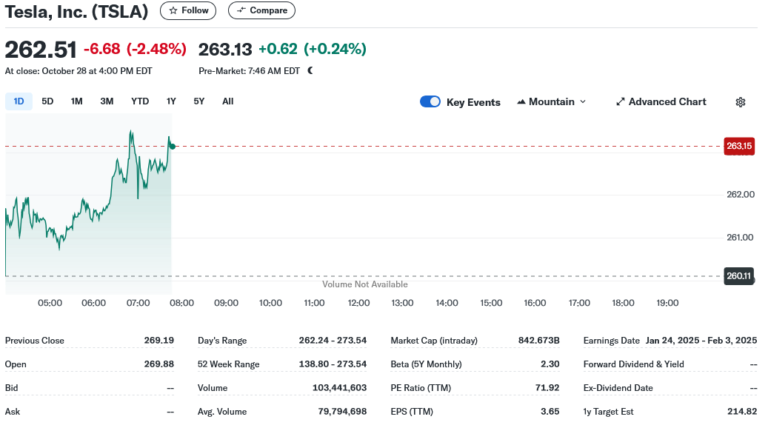Screen dimensions: 768x428
Task: Open chart settings gear icon
Action: 740,102
